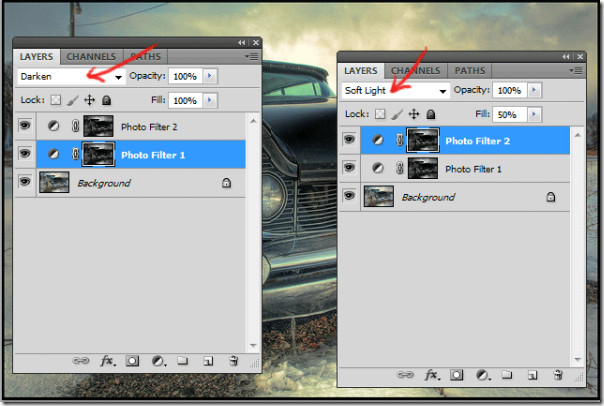The image size is (604, 406).
Task: Create new layer in right panel
Action: point(532,375)
